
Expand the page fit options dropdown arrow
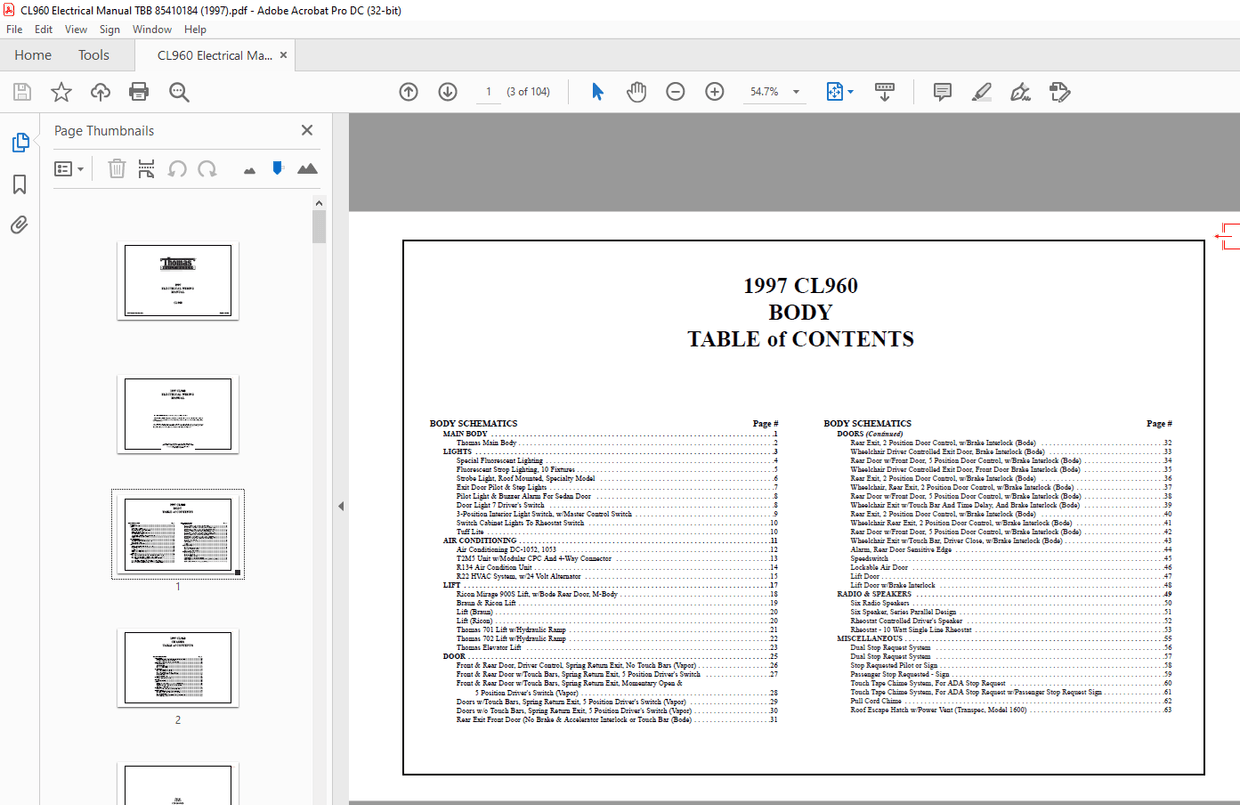(x=851, y=91)
